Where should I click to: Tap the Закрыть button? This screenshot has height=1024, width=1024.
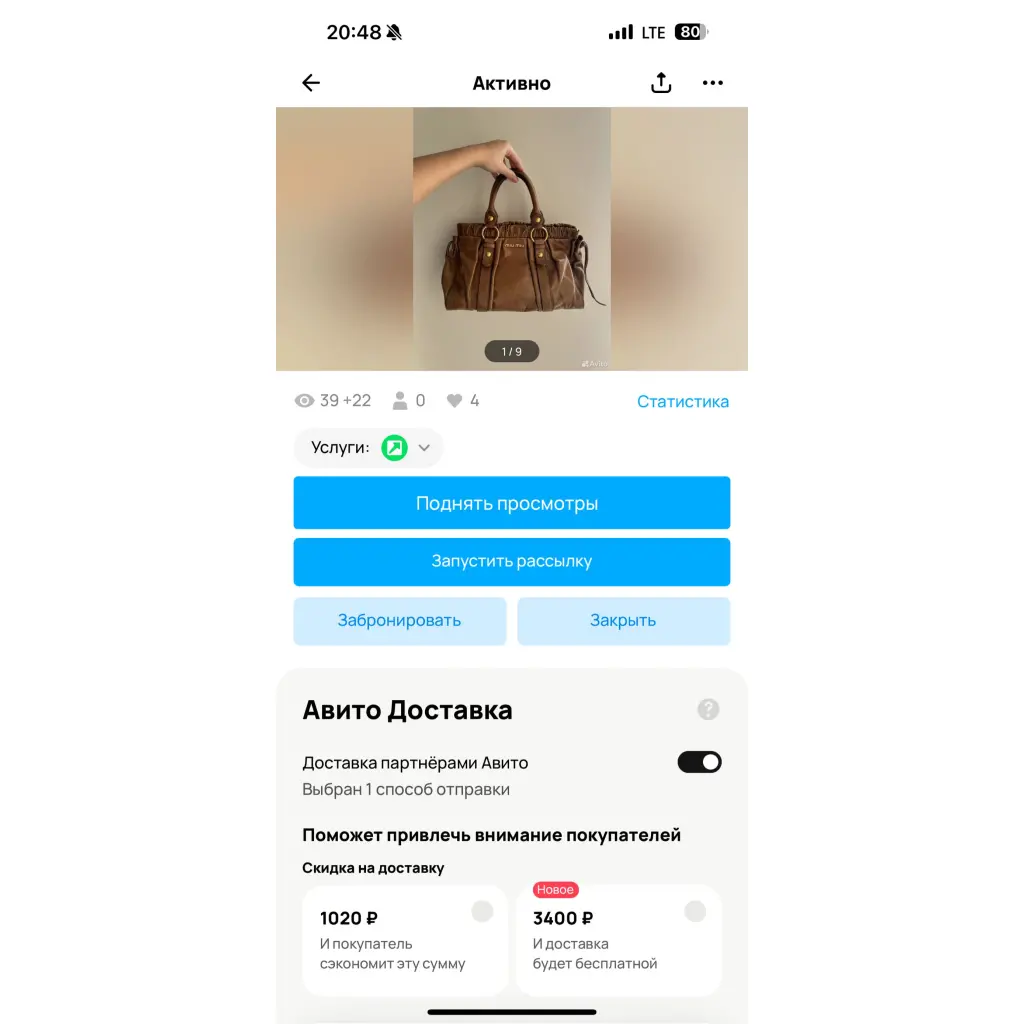pos(624,621)
